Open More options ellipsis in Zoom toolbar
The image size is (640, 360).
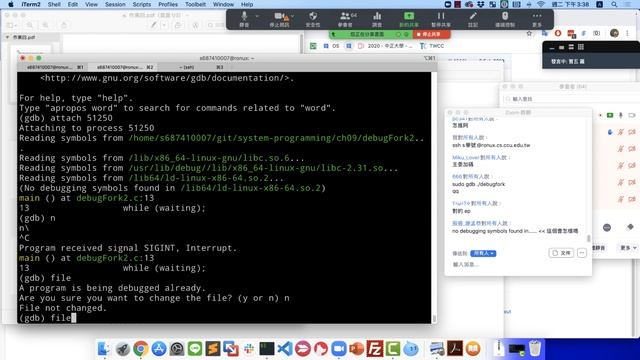[537, 19]
